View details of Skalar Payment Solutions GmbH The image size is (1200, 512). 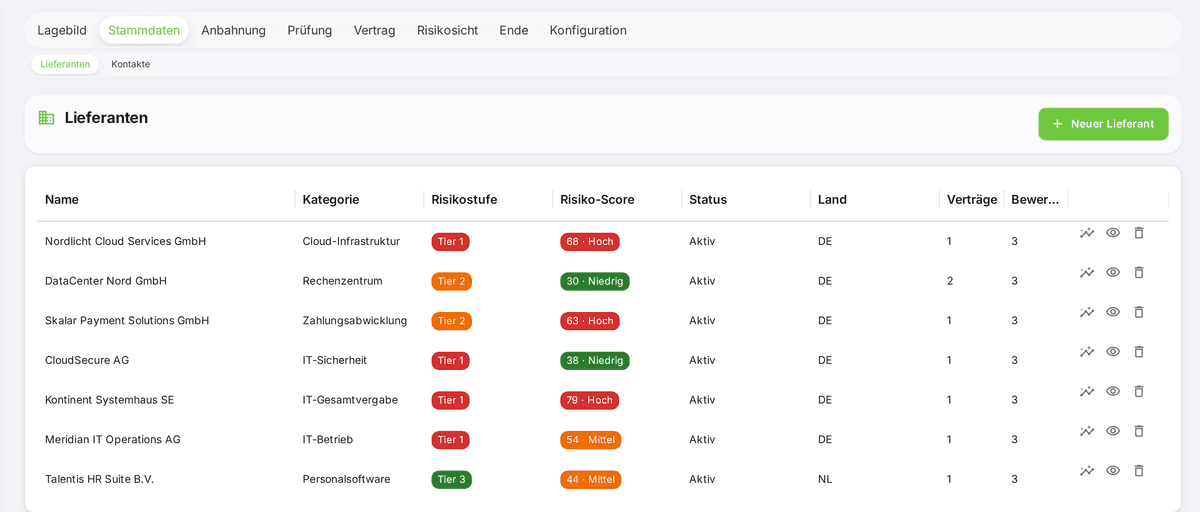(x=1113, y=312)
